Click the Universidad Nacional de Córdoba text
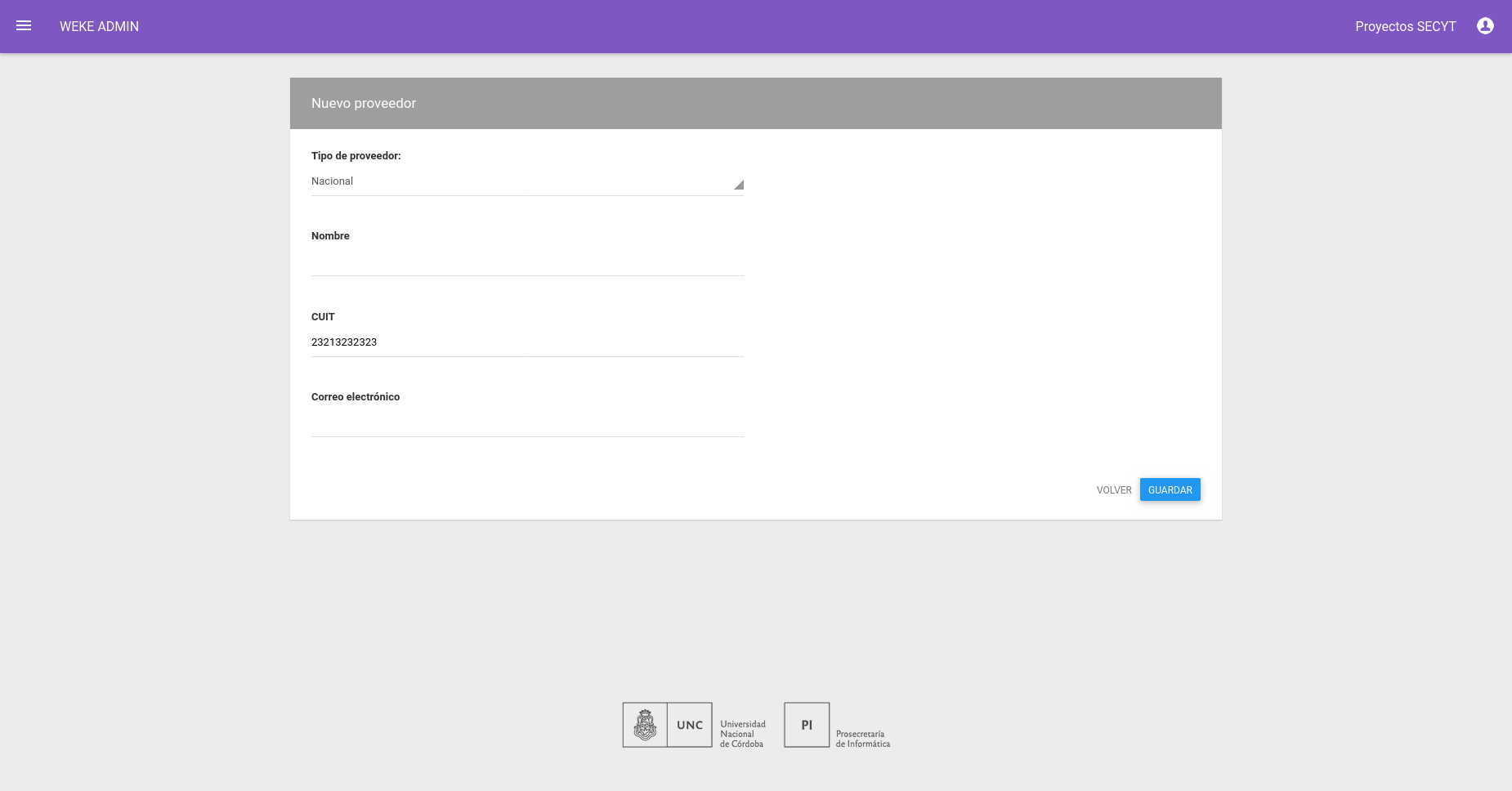The image size is (1512, 791). coord(743,734)
